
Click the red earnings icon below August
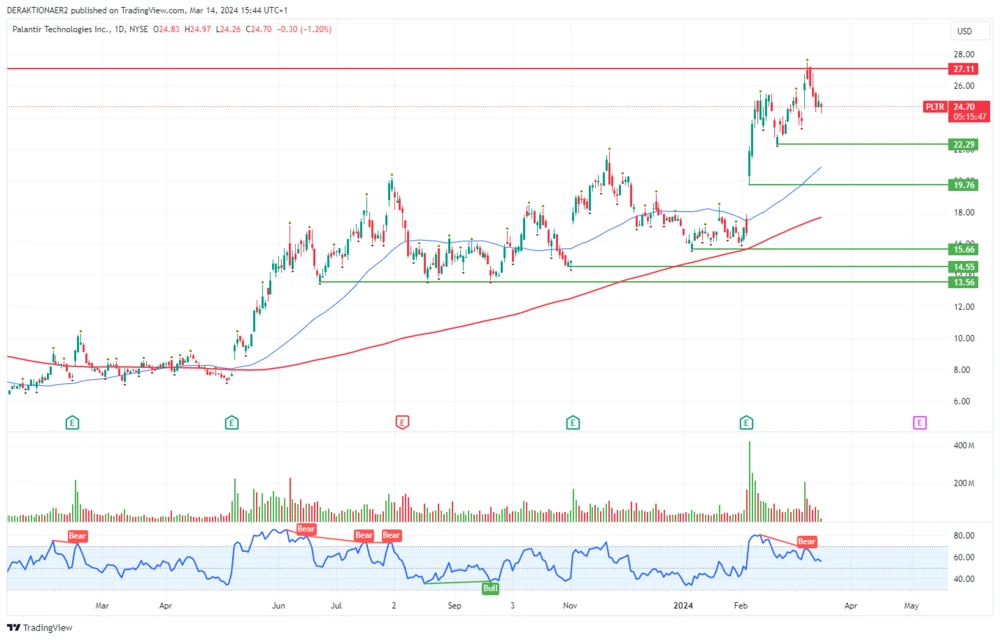401,422
